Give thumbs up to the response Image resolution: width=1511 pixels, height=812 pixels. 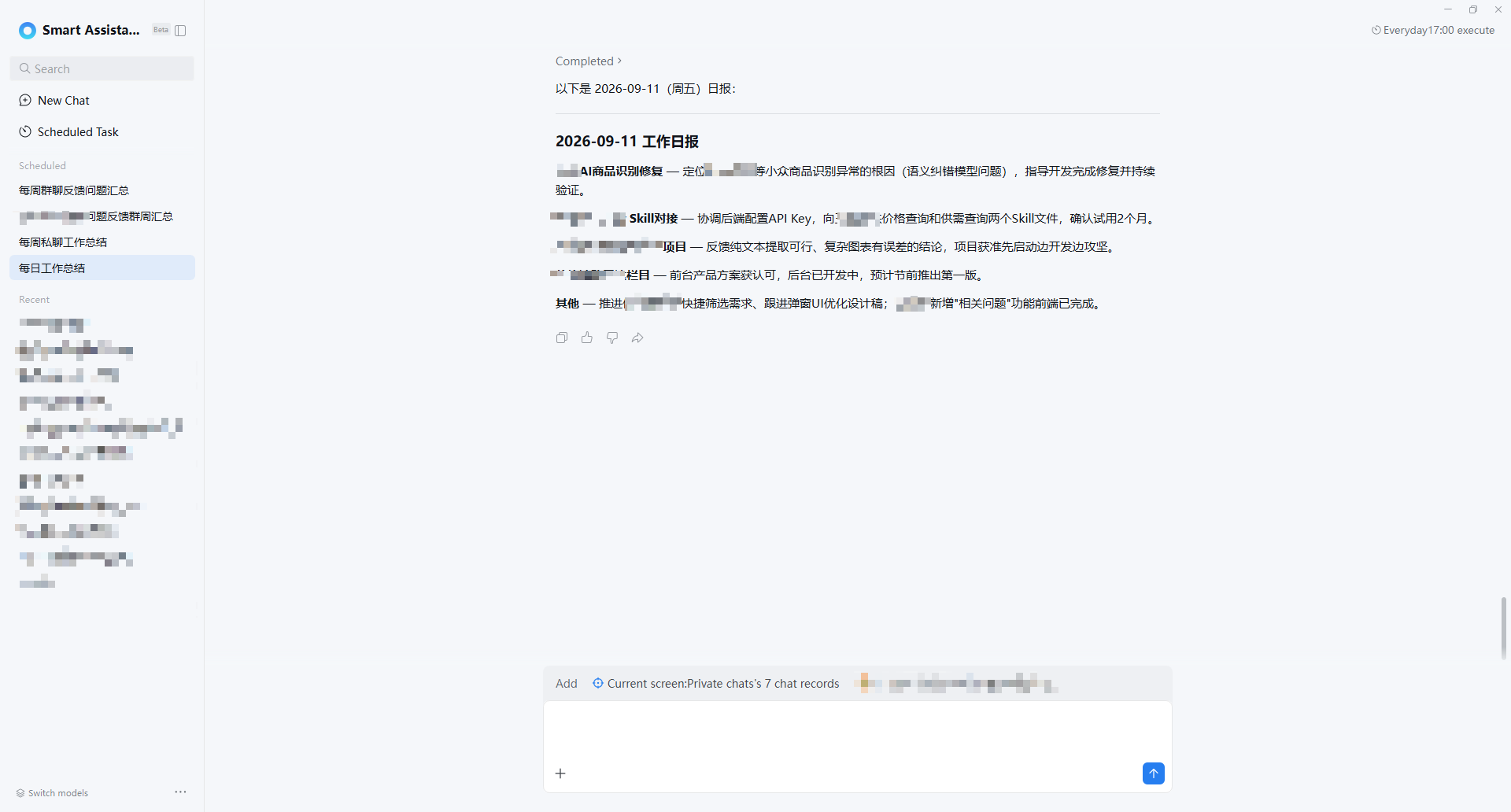click(x=587, y=338)
